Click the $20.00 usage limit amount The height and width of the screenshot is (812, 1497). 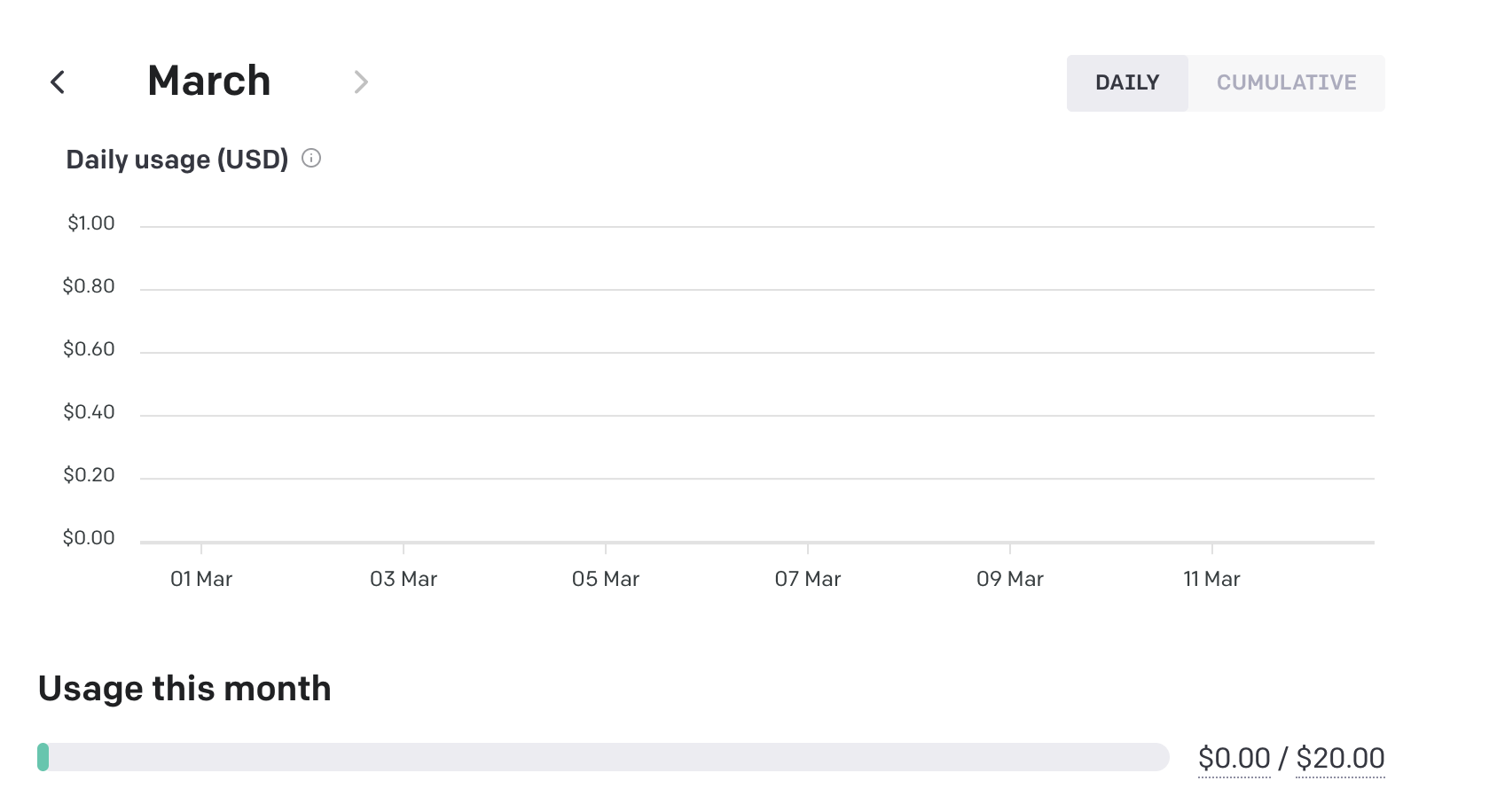1340,758
